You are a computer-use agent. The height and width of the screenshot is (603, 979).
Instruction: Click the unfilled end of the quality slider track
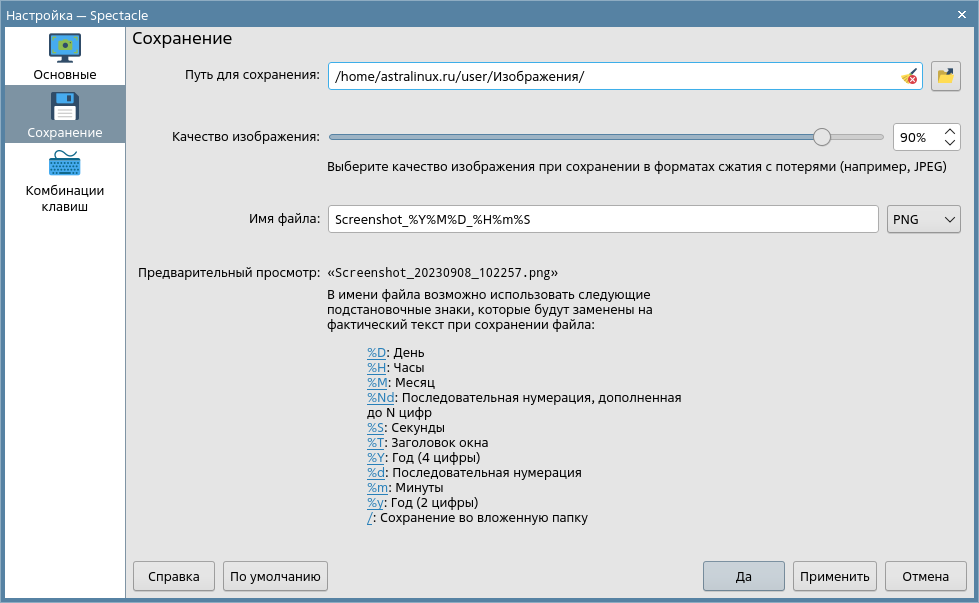pyautogui.click(x=858, y=137)
